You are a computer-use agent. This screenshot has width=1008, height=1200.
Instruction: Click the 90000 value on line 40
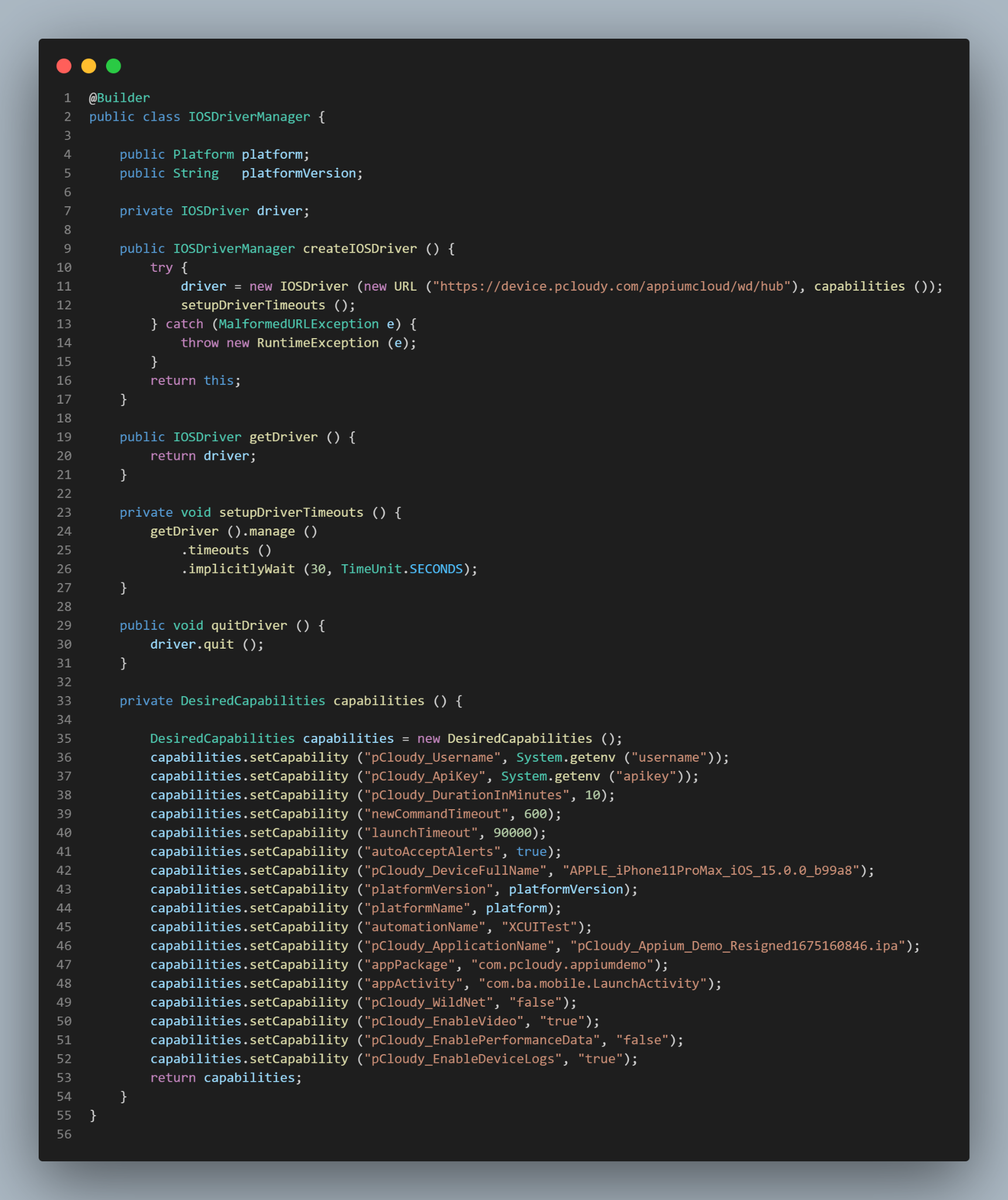(x=512, y=833)
